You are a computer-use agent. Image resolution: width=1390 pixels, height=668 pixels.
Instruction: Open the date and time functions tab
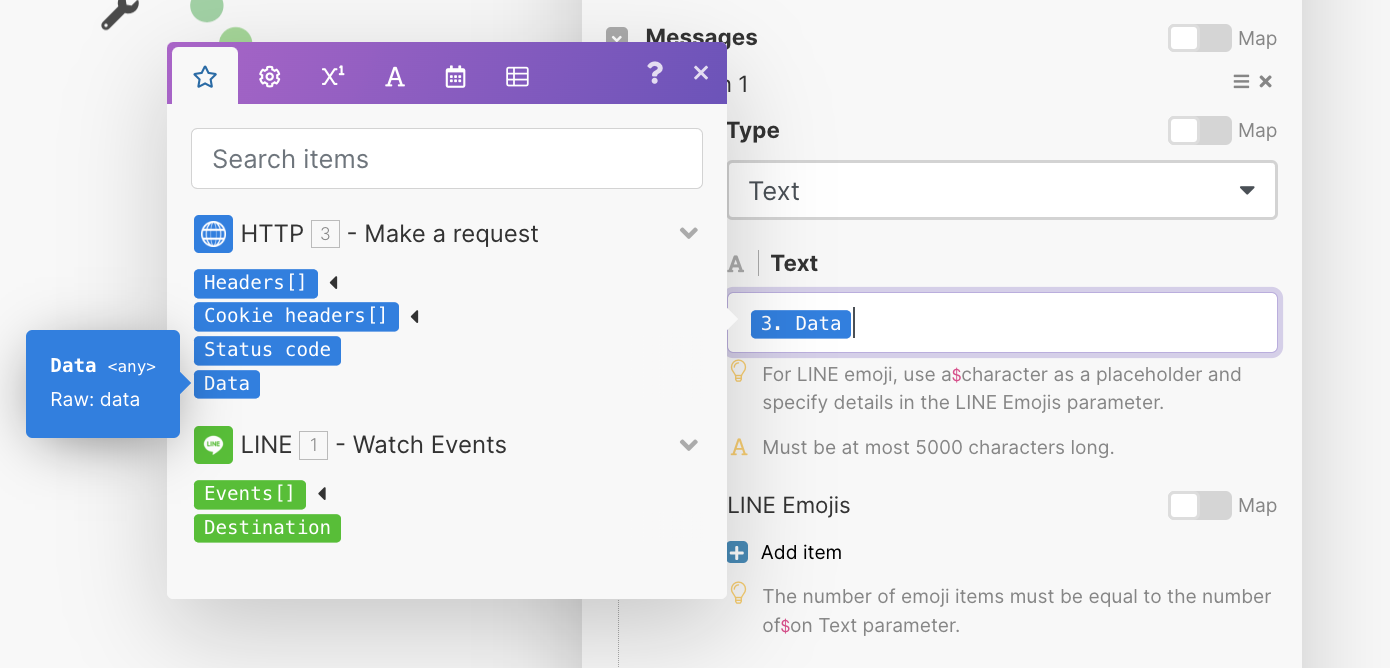[x=456, y=76]
